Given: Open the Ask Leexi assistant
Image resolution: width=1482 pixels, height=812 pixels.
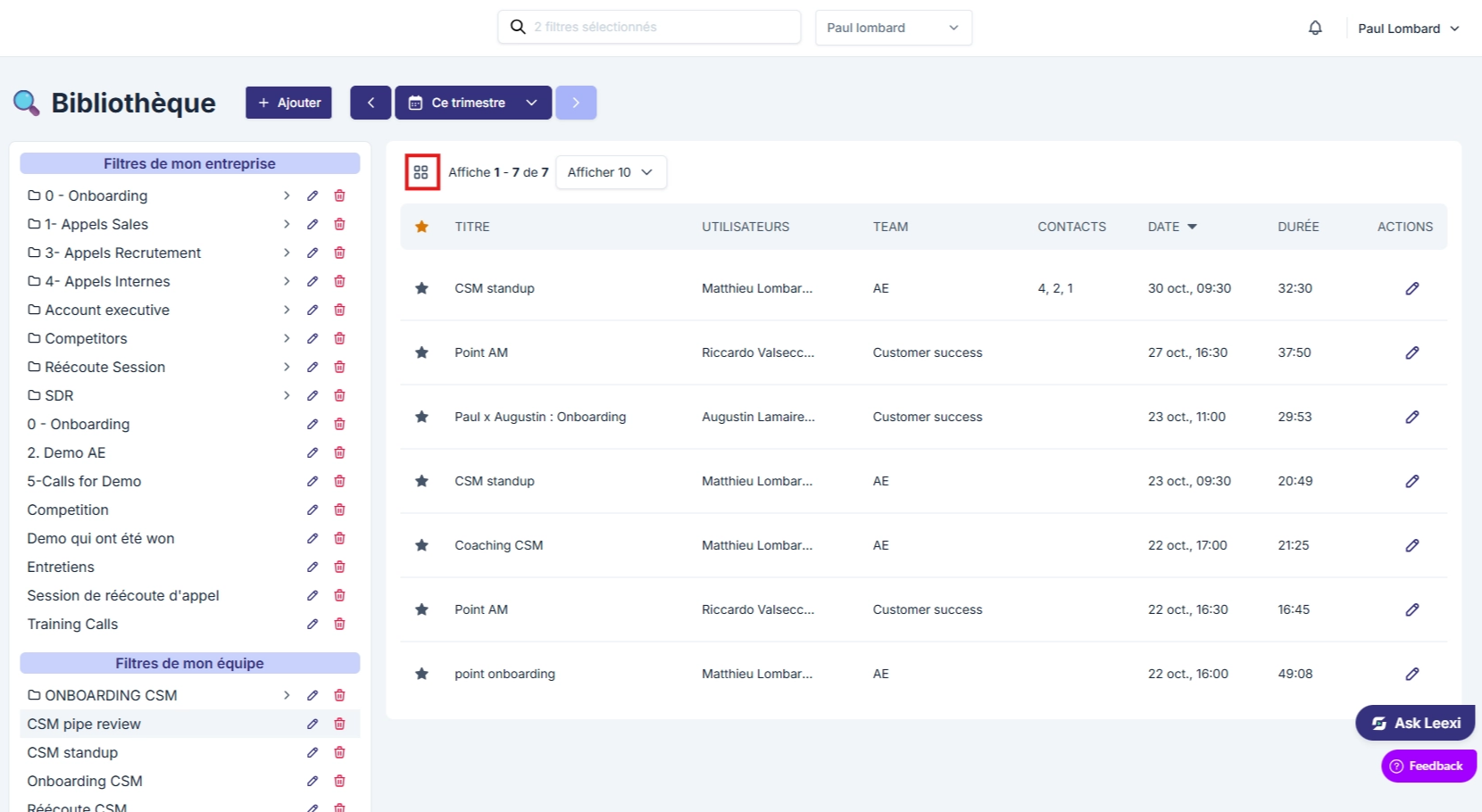Looking at the screenshot, I should pos(1415,723).
